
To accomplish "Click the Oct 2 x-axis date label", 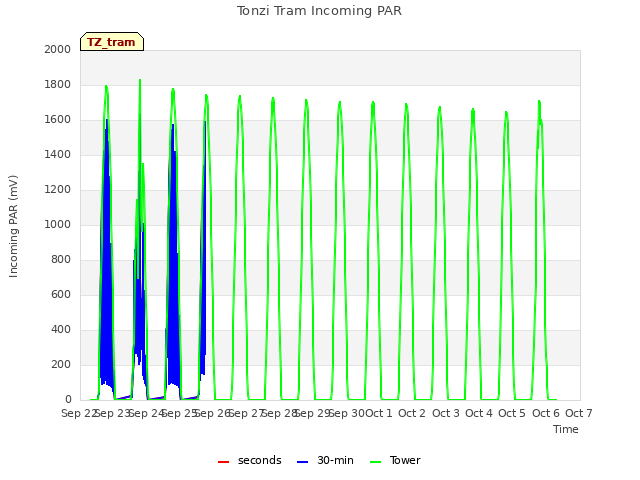I will tap(412, 413).
